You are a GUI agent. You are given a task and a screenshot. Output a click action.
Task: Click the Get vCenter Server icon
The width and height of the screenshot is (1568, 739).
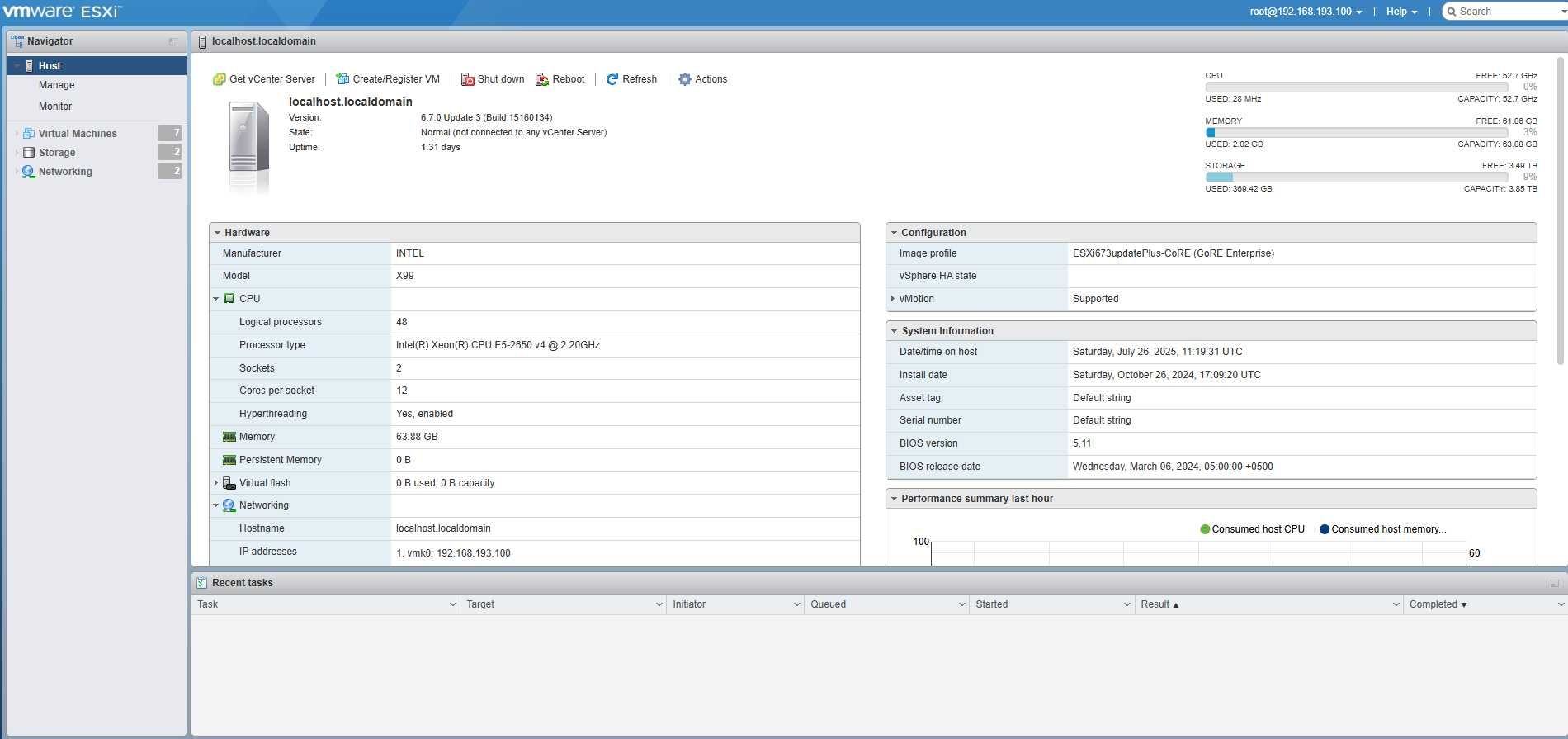tap(219, 79)
